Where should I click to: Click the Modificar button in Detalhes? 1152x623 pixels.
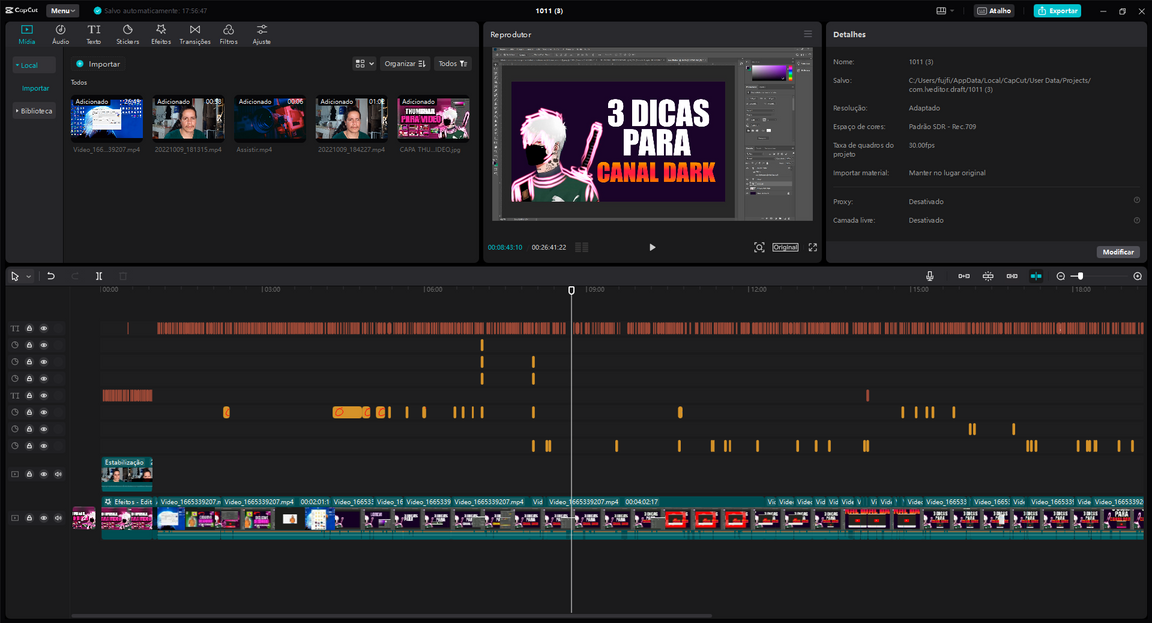pyautogui.click(x=1118, y=252)
